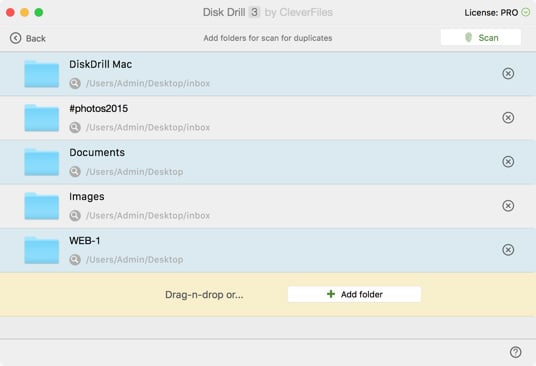Remove the DiskDrill Mac folder from list
This screenshot has height=366, width=536.
(508, 73)
